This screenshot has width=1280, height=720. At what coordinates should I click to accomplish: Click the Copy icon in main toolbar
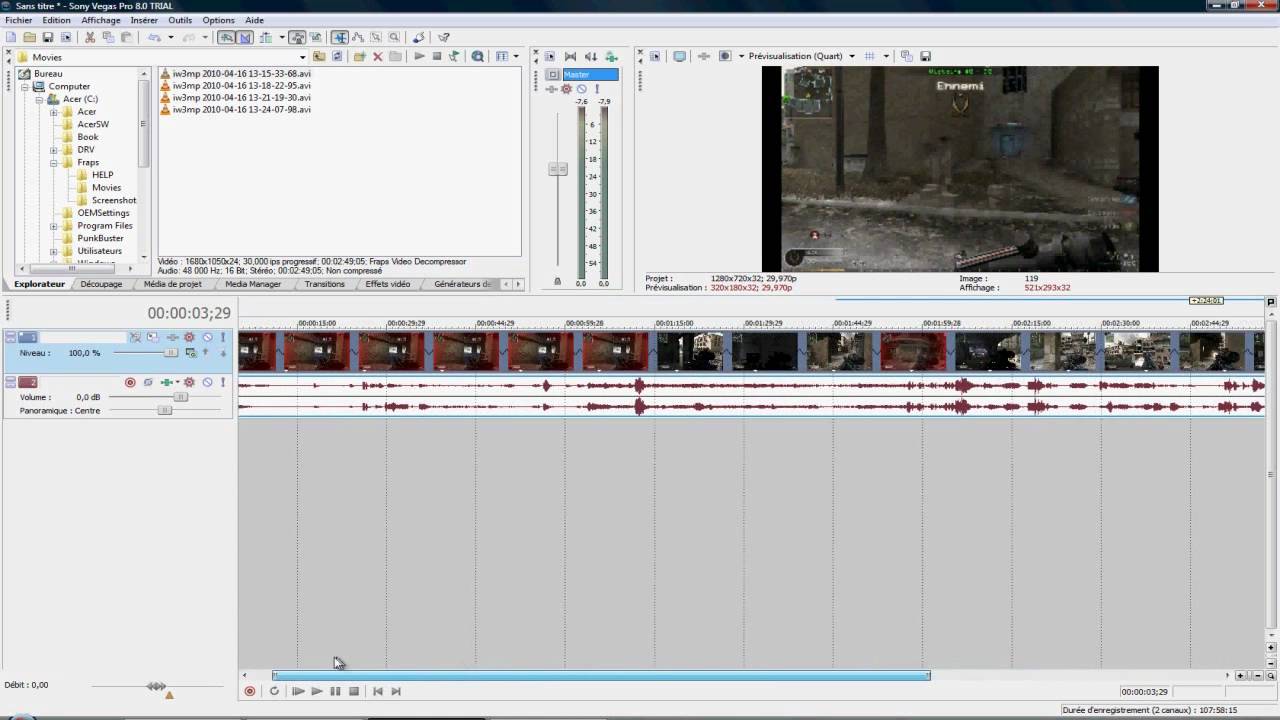point(108,37)
